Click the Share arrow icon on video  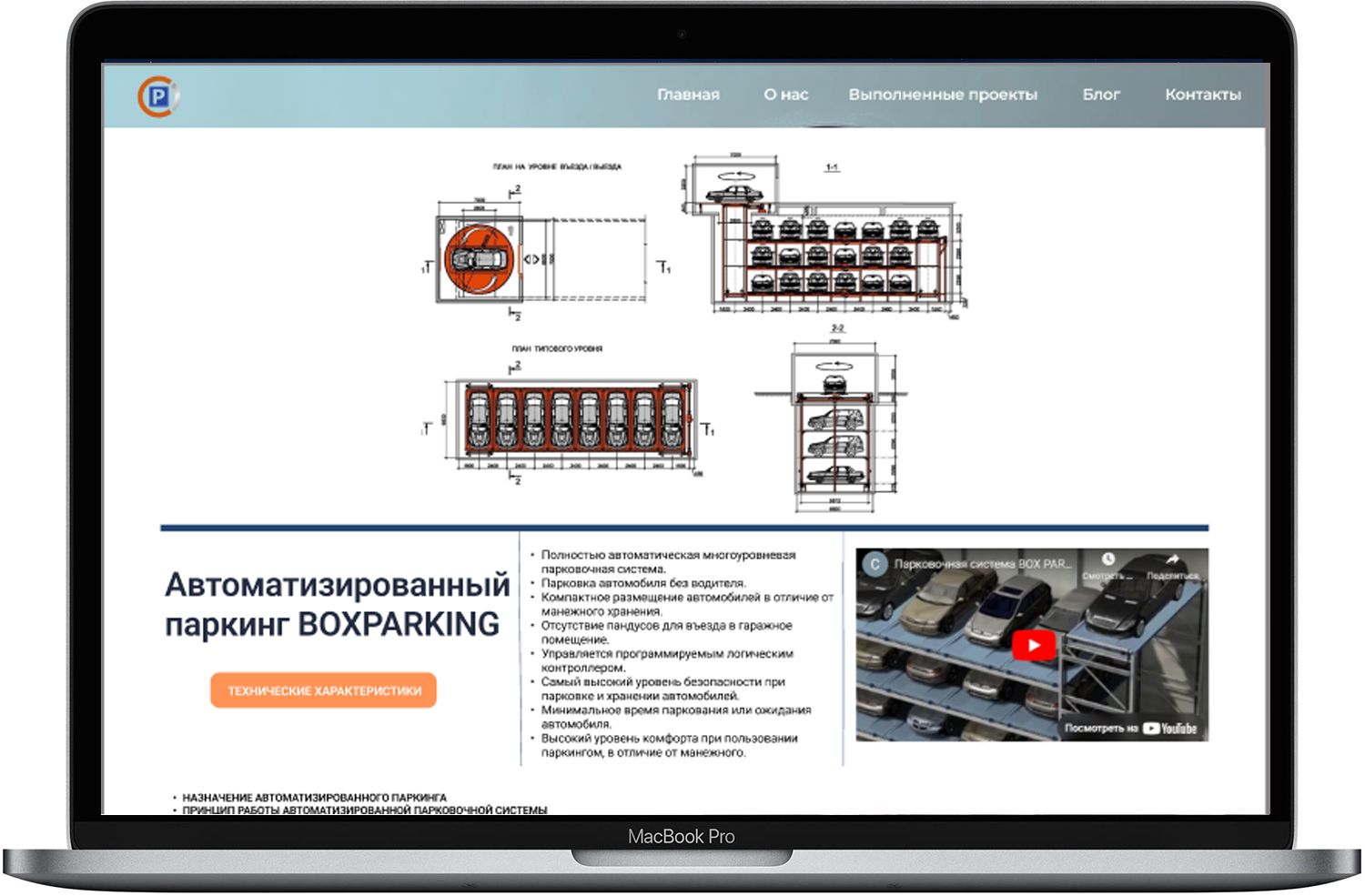(x=1172, y=560)
